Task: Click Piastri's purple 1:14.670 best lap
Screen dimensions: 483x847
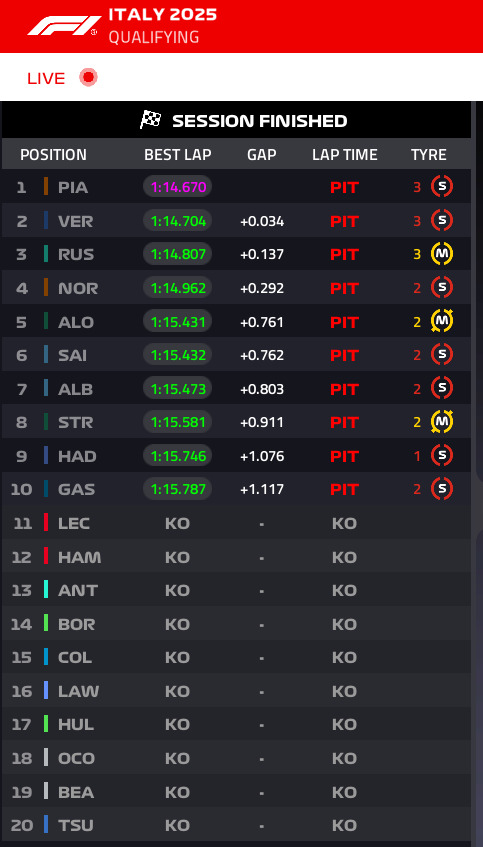Action: point(178,187)
